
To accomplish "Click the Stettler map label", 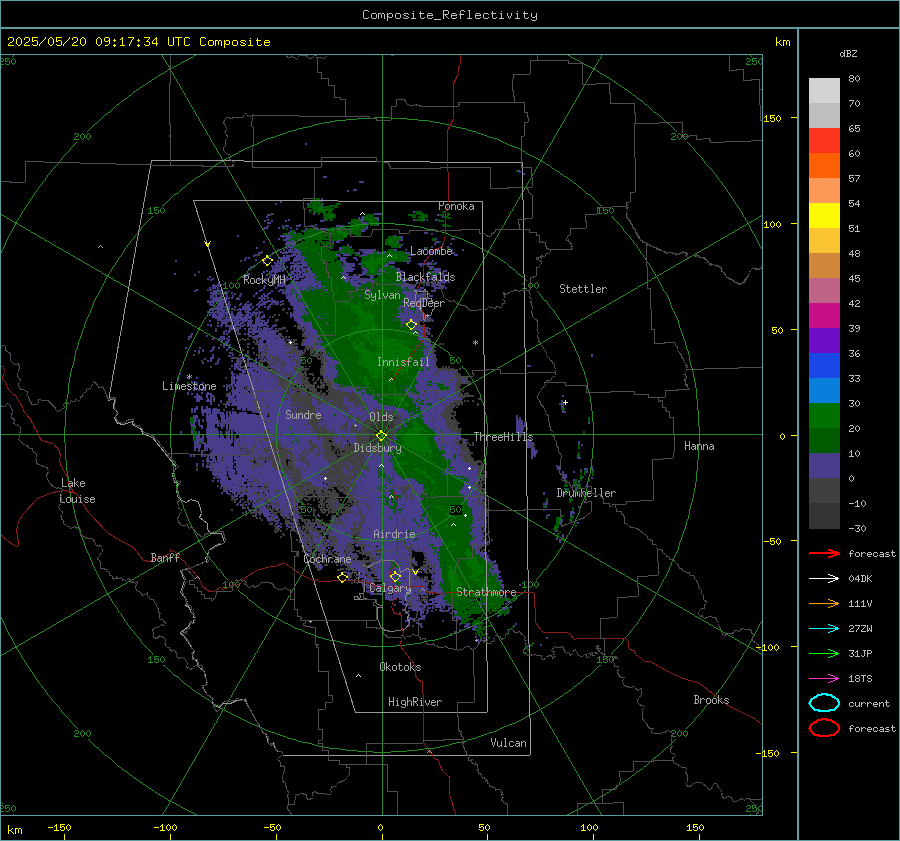I will pos(583,289).
